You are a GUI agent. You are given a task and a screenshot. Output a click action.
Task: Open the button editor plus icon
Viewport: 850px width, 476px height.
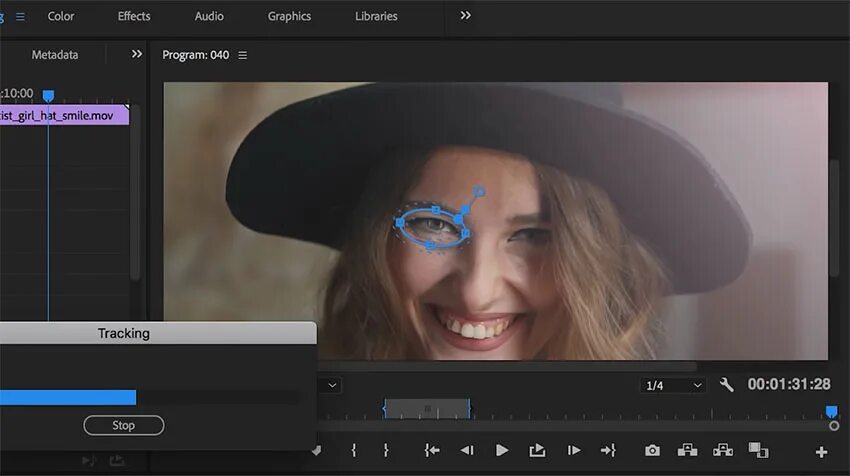[x=821, y=452]
